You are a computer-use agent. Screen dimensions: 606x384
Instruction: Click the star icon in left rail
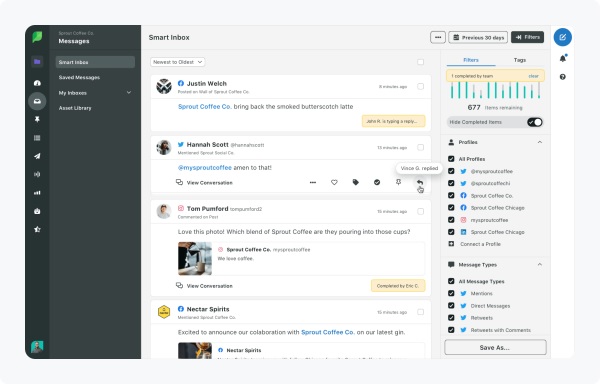click(x=37, y=229)
